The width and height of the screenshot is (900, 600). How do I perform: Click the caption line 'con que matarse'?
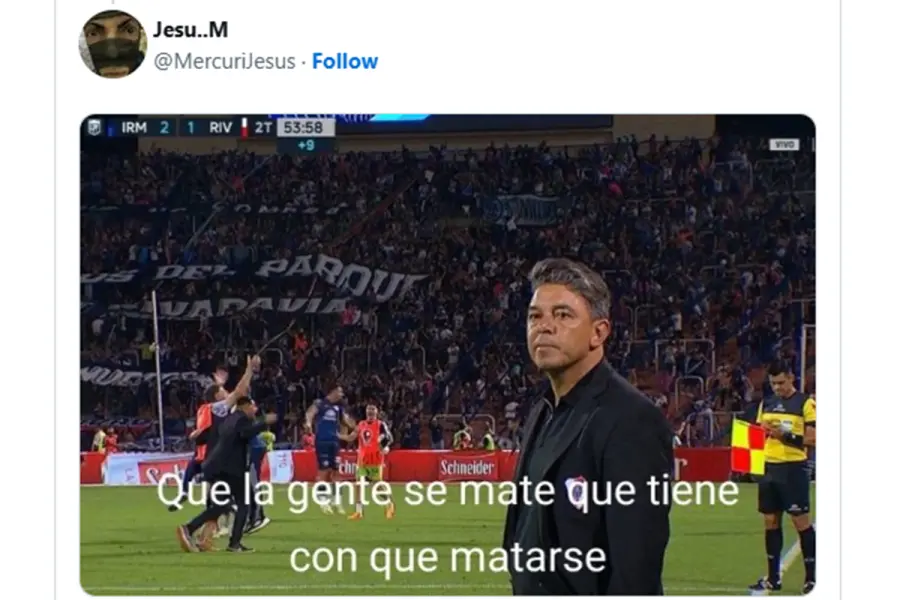448,558
